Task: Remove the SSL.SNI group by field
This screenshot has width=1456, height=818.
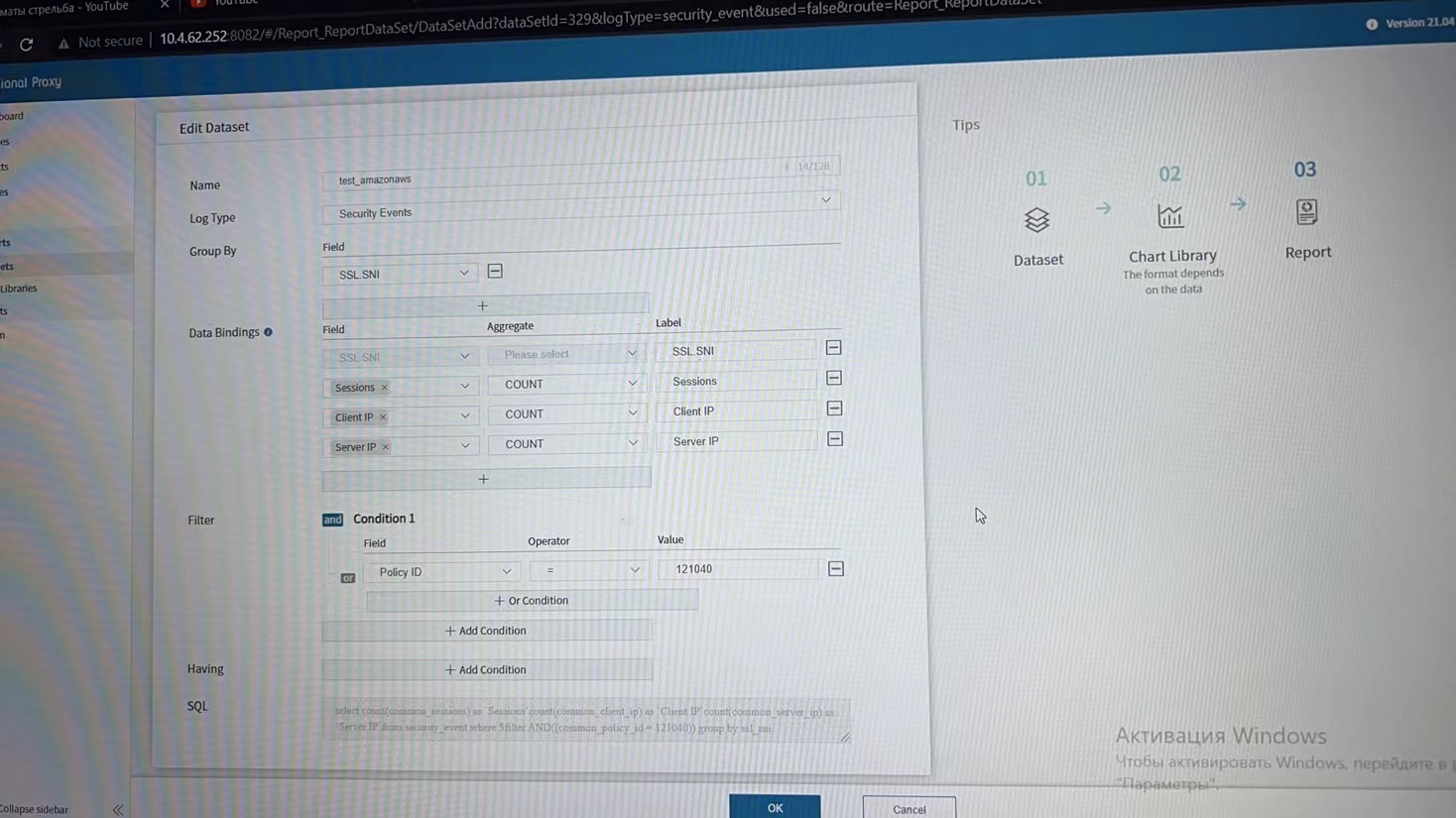Action: pos(495,272)
